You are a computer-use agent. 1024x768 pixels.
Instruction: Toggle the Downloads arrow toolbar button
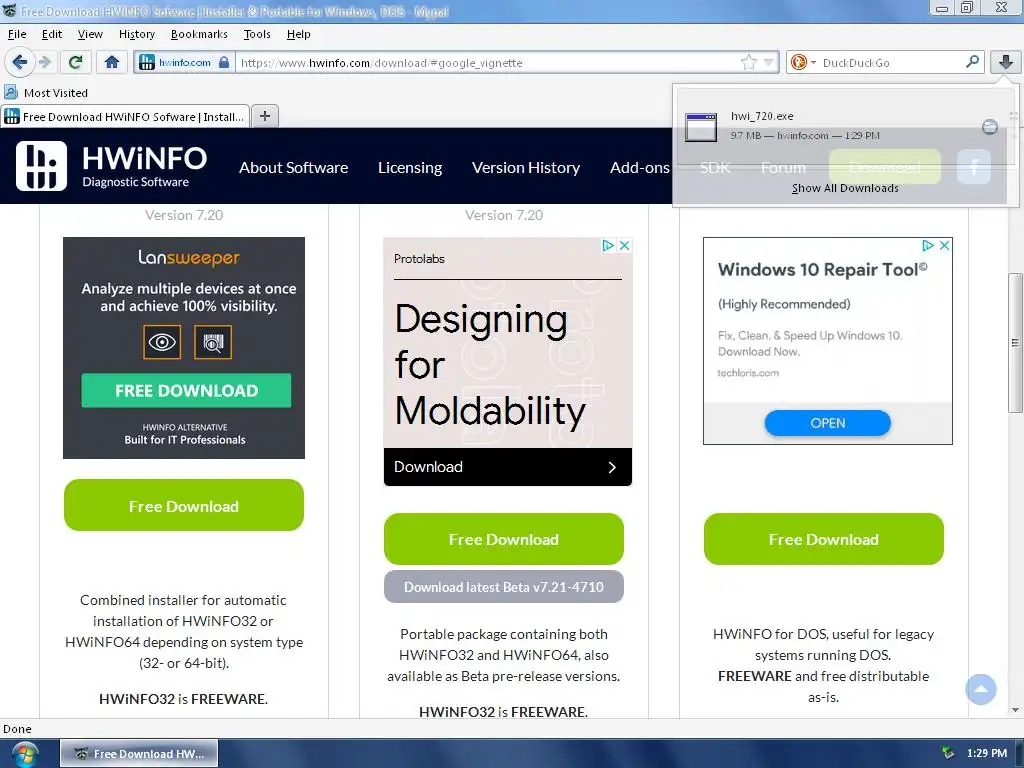click(1005, 63)
